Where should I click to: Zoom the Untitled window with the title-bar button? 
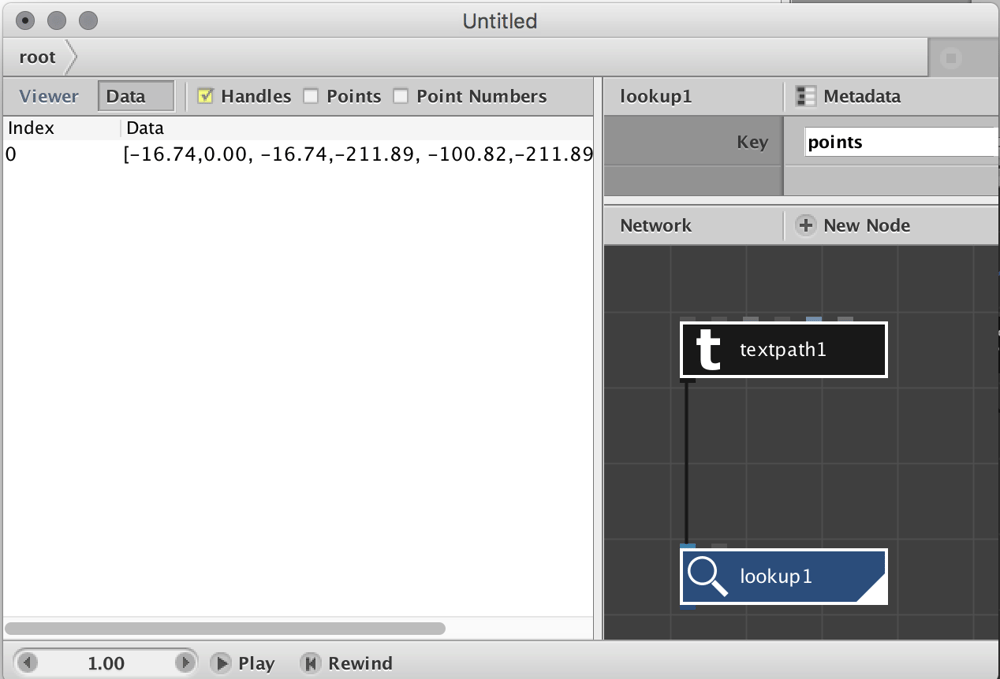[88, 20]
